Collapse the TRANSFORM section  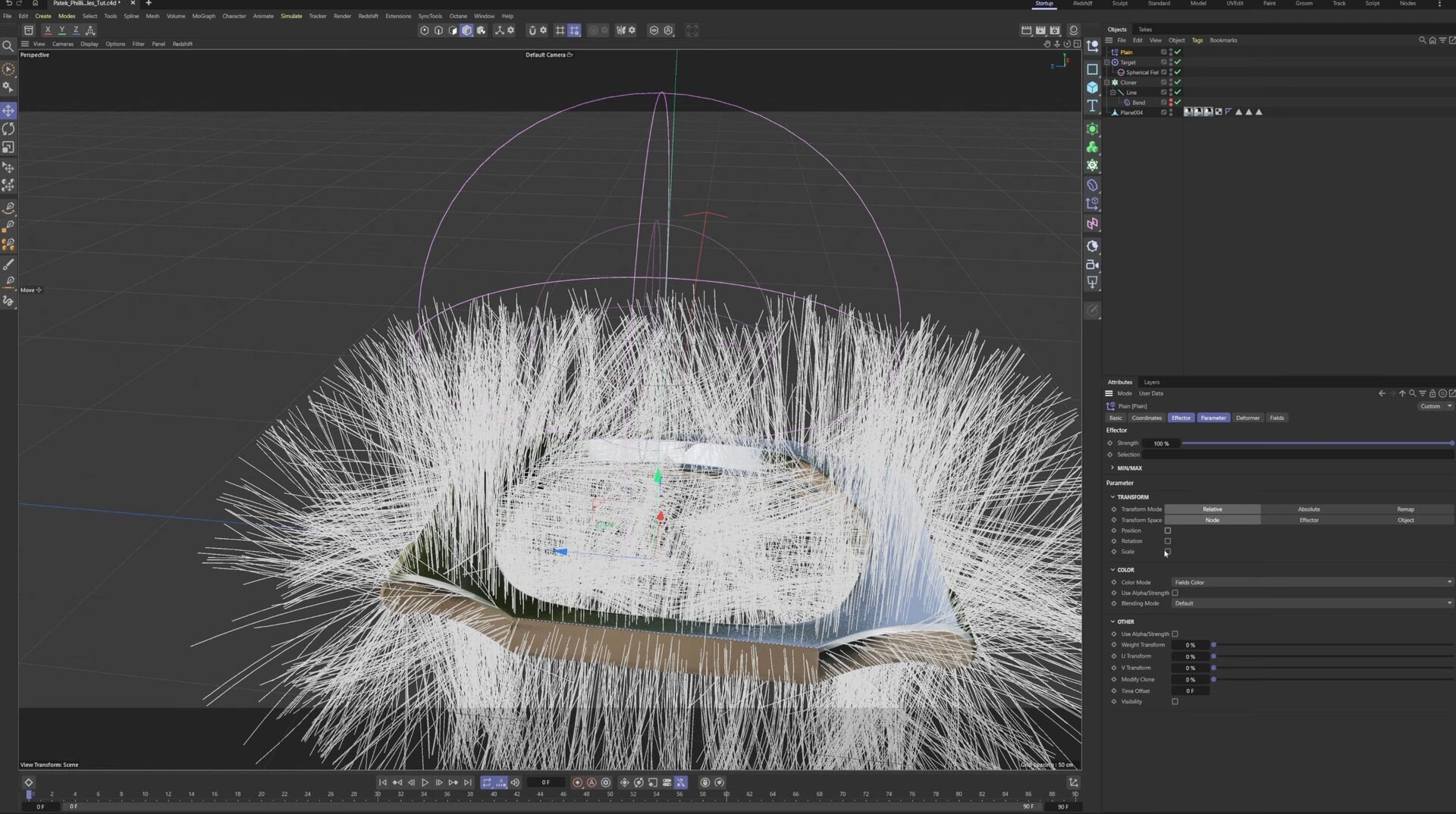pos(1112,497)
